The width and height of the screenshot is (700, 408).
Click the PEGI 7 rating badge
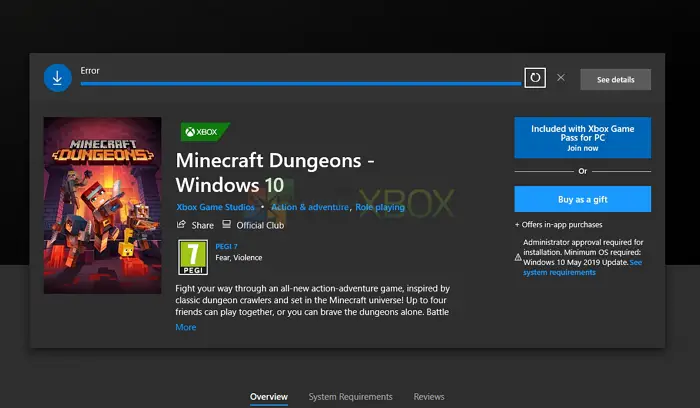pos(193,257)
